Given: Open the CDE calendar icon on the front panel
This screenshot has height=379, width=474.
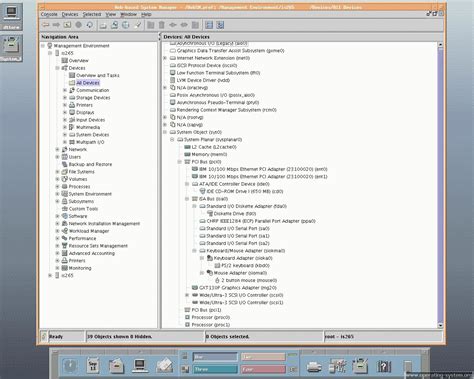Looking at the screenshot, I should pyautogui.click(x=93, y=366).
